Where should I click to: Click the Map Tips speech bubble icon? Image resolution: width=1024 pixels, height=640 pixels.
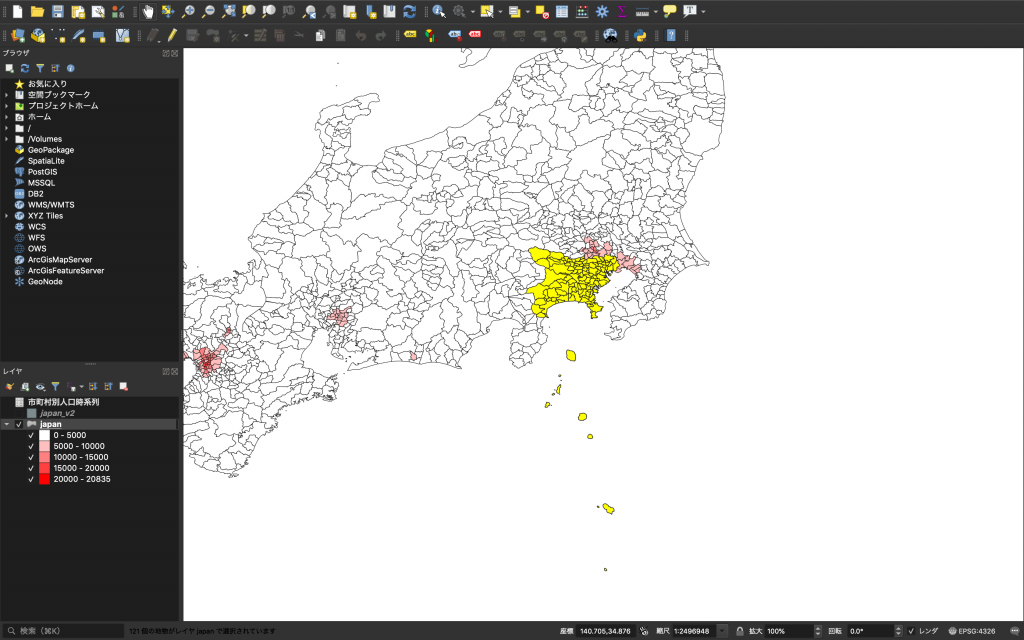tap(669, 11)
